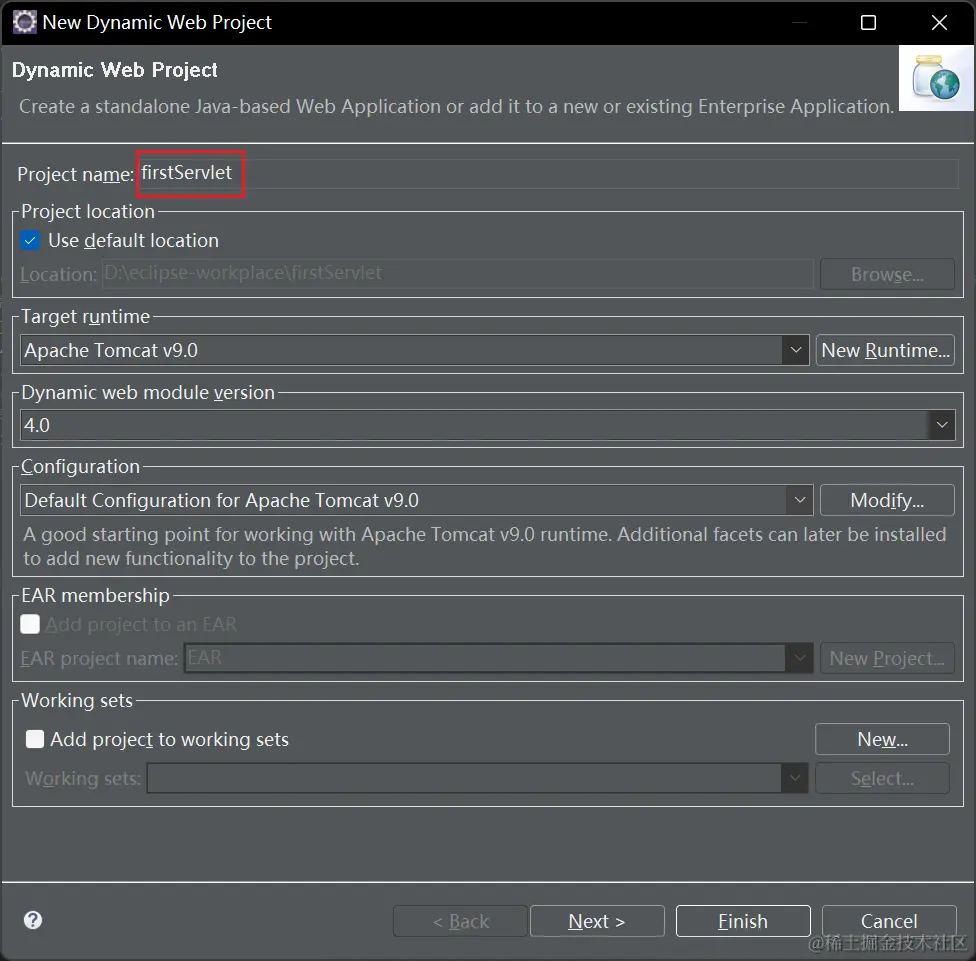Click the Dynamic Web Project heading
The width and height of the screenshot is (976, 961).
[115, 70]
